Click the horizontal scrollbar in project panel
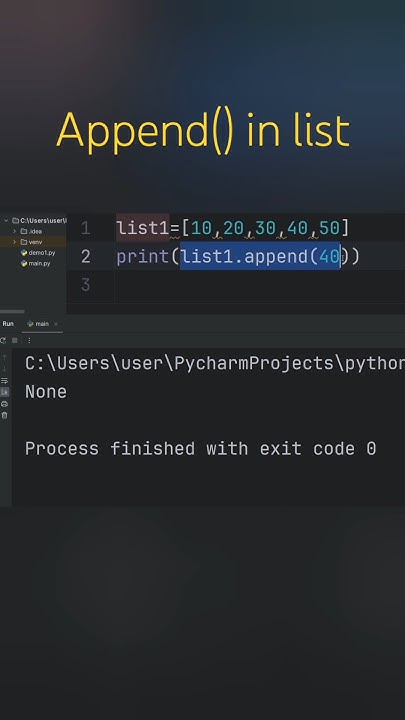The height and width of the screenshot is (720, 405). pyautogui.click(x=12, y=311)
